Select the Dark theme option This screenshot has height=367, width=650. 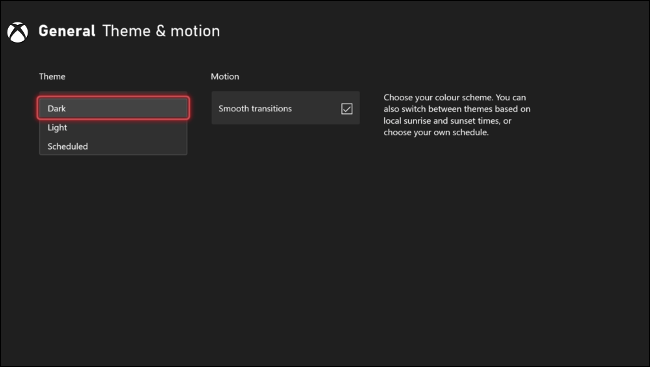tap(113, 108)
